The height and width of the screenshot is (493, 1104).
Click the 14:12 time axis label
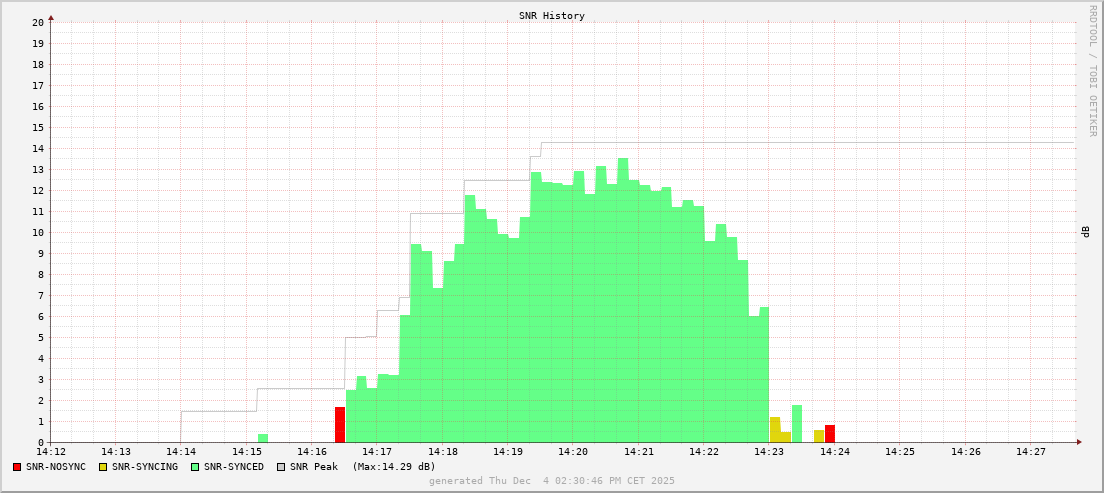(51, 452)
